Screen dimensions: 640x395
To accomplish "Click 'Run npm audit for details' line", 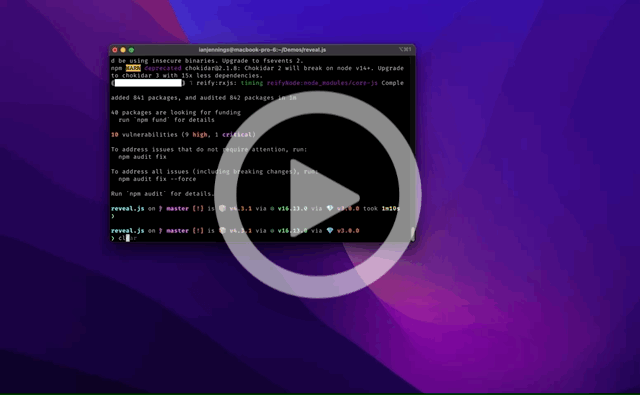I will 162,194.
